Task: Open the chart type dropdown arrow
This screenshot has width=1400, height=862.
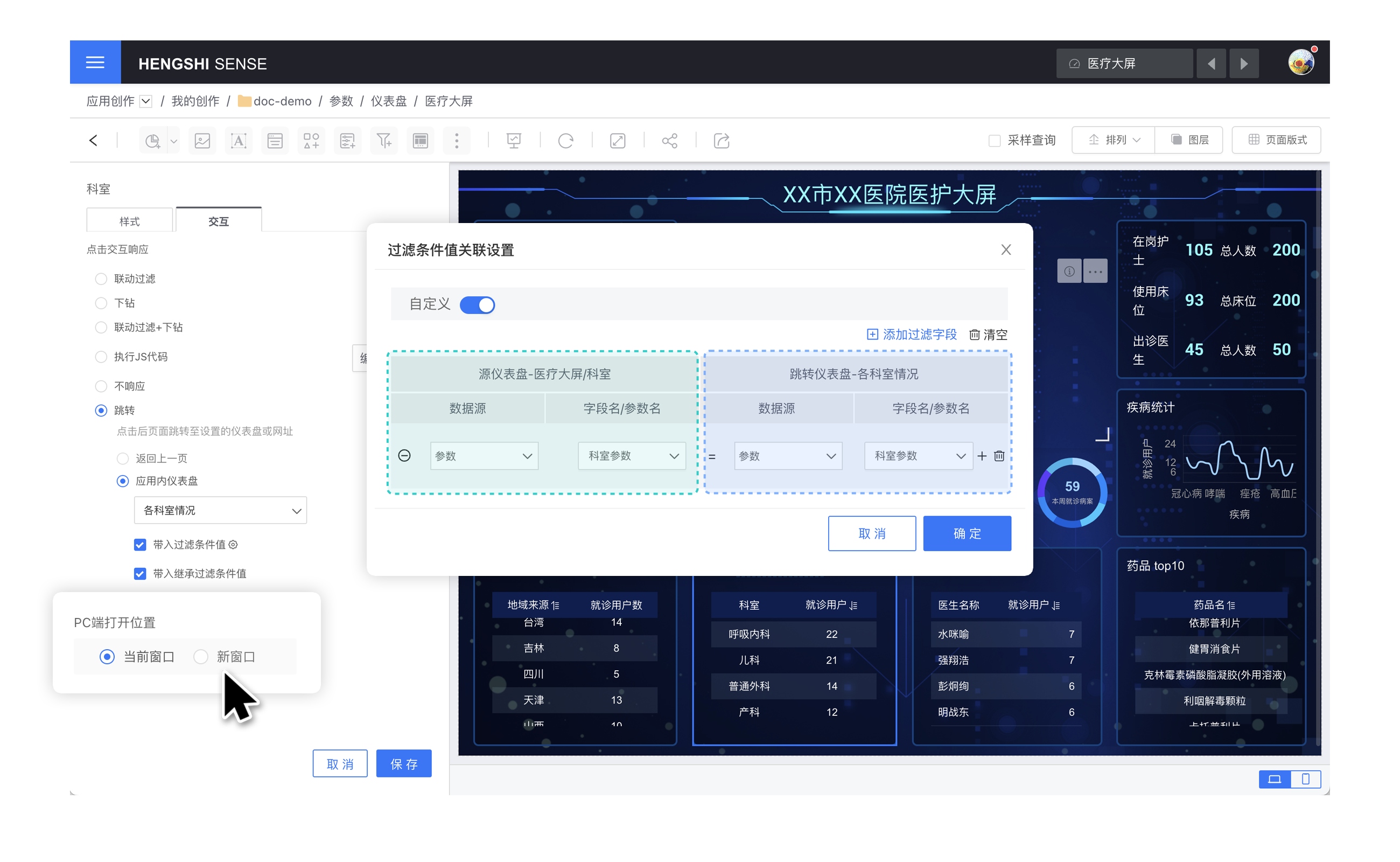Action: pyautogui.click(x=174, y=141)
